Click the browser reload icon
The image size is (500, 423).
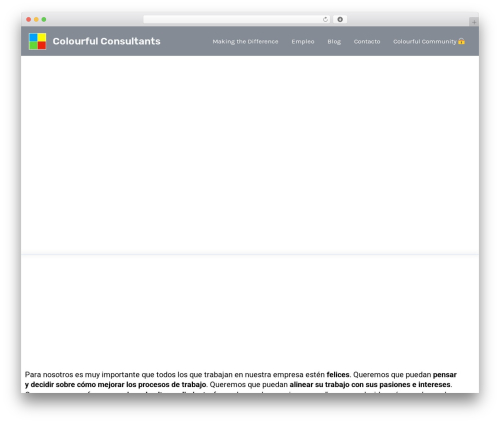tap(325, 20)
